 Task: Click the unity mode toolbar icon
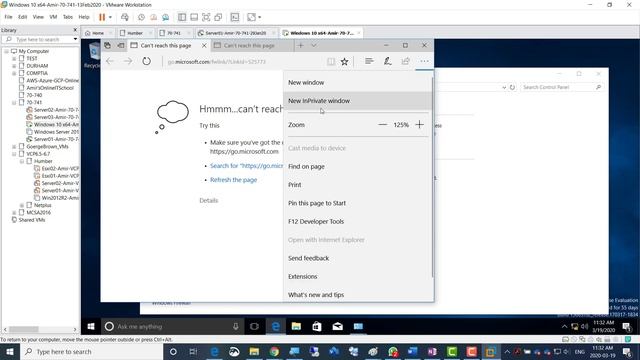[x=218, y=17]
